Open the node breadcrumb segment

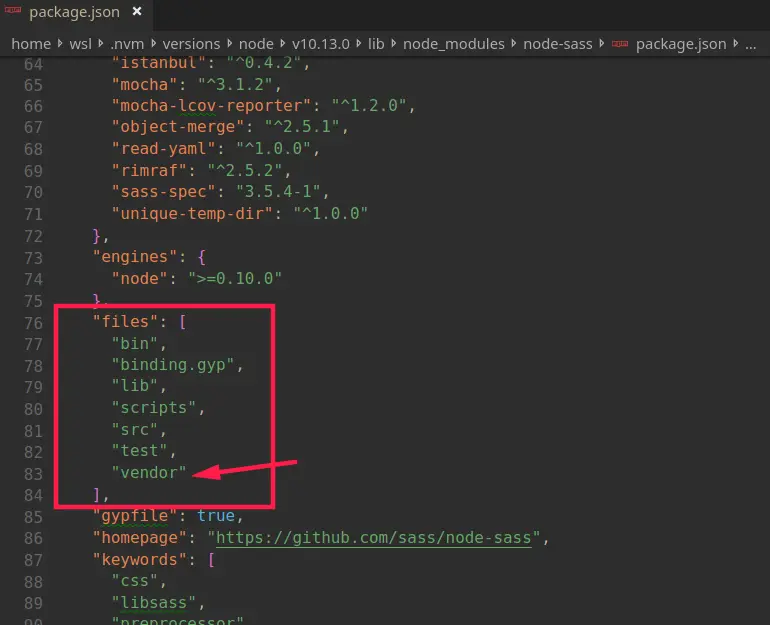tap(256, 44)
